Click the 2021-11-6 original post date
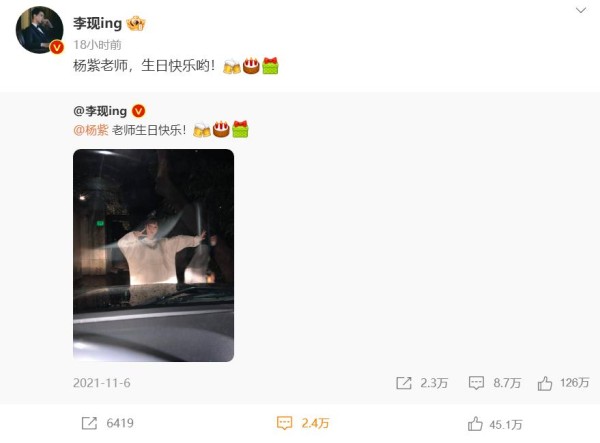 (102, 383)
